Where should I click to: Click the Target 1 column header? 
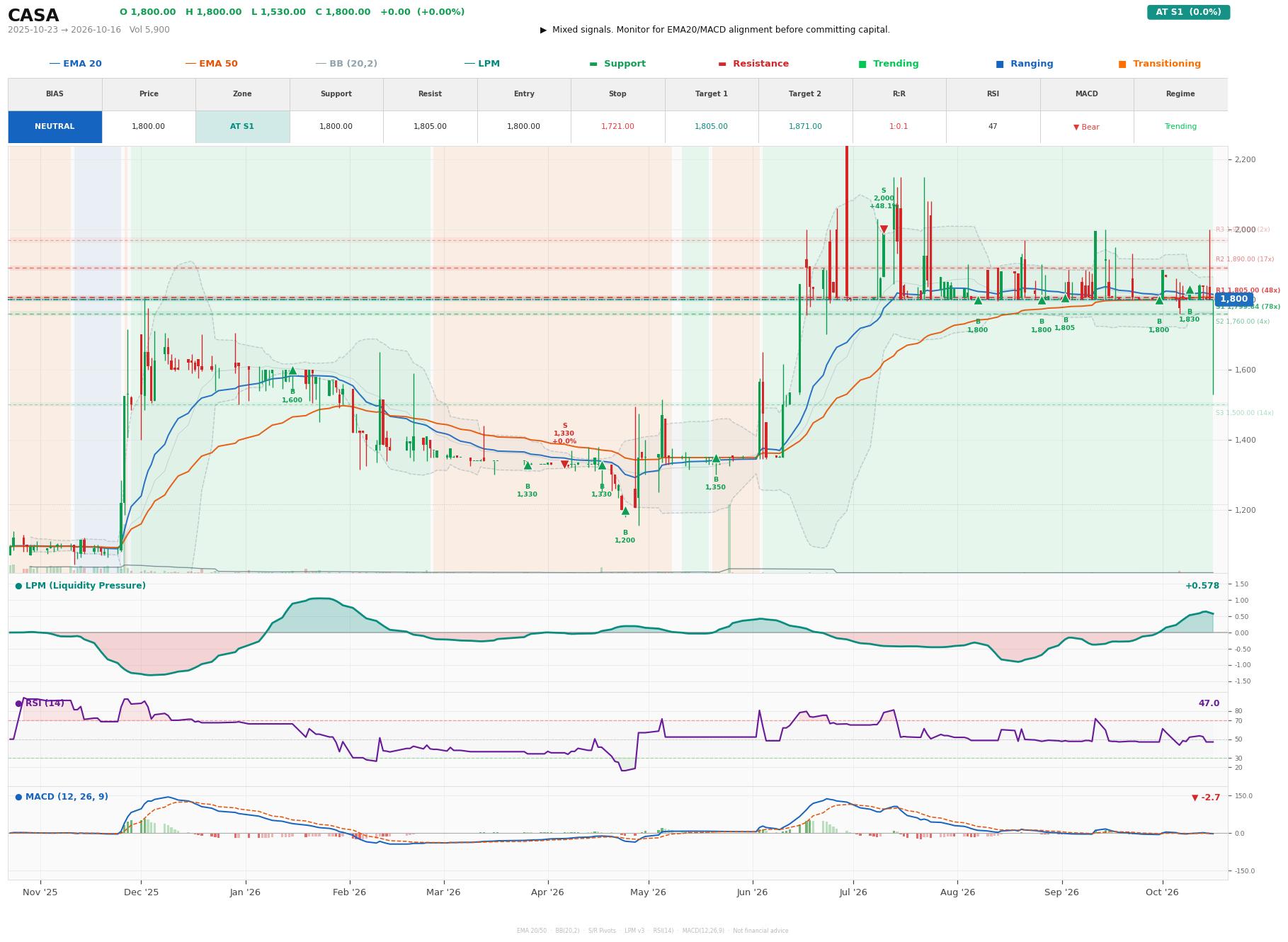click(x=711, y=94)
